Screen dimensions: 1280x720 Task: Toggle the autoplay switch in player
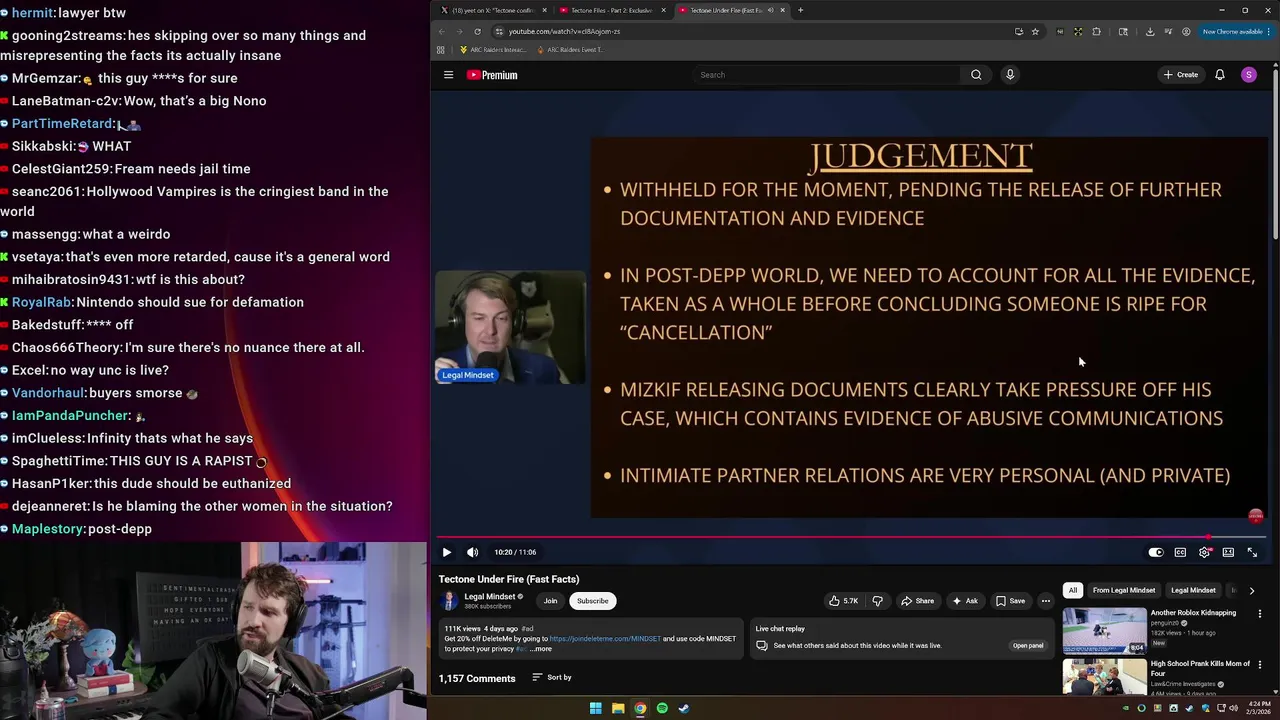(1156, 552)
